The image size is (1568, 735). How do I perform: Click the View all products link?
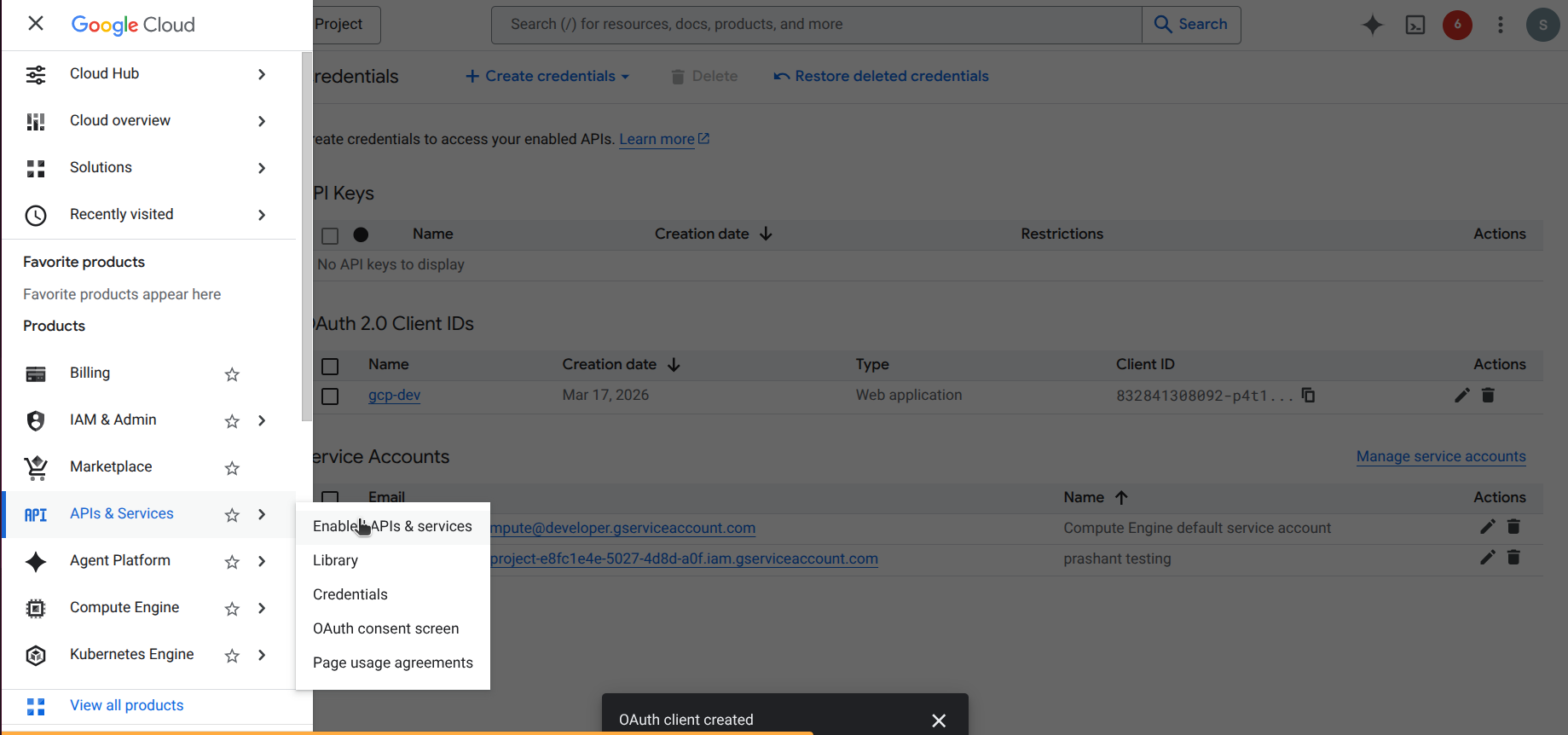[x=127, y=705]
